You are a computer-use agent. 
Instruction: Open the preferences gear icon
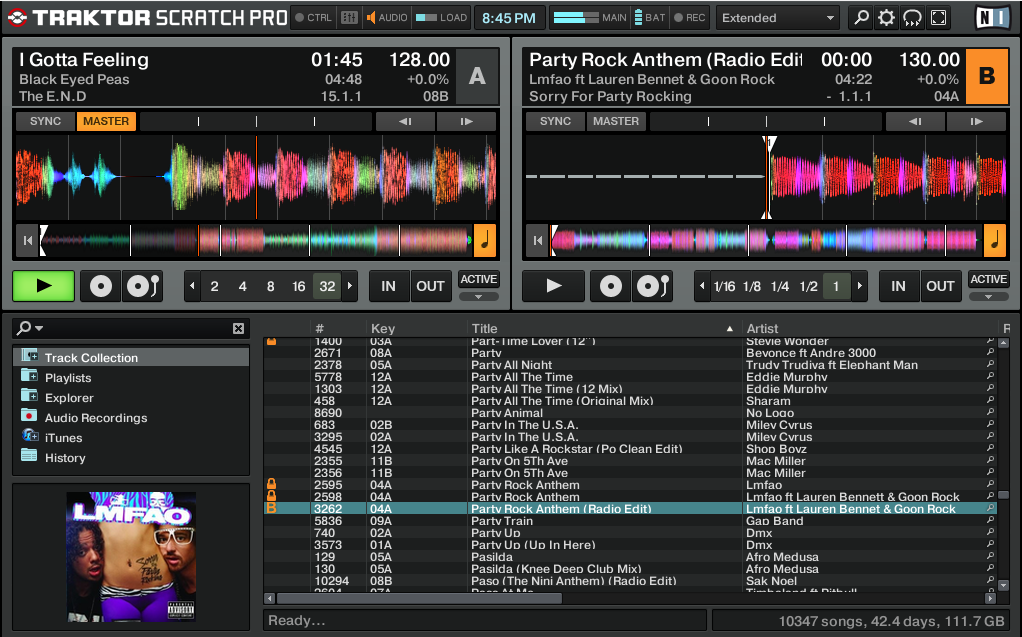tap(886, 18)
